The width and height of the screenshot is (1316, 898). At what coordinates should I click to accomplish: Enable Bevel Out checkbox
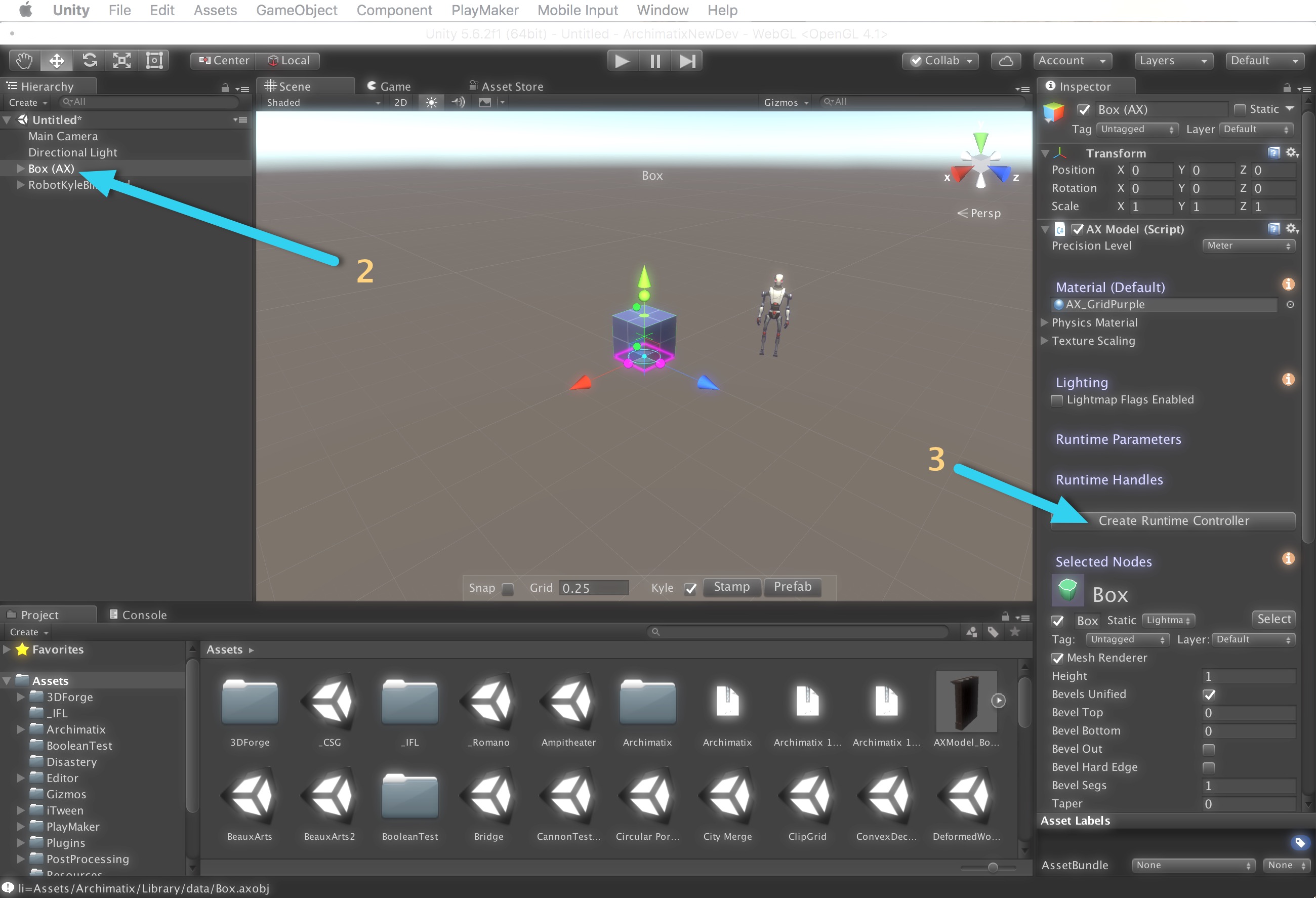(x=1208, y=750)
